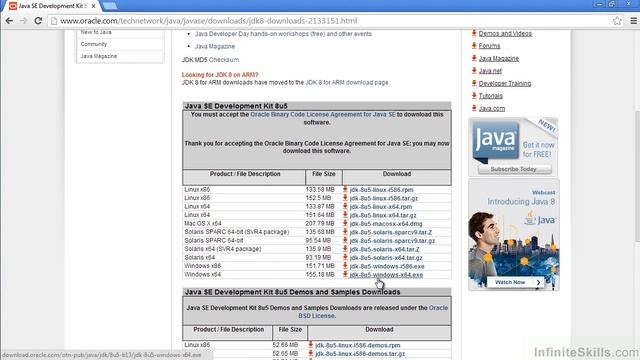Select the Java SE Development Kit browser tab
Viewport: 640px width, 360px height.
pyautogui.click(x=51, y=6)
